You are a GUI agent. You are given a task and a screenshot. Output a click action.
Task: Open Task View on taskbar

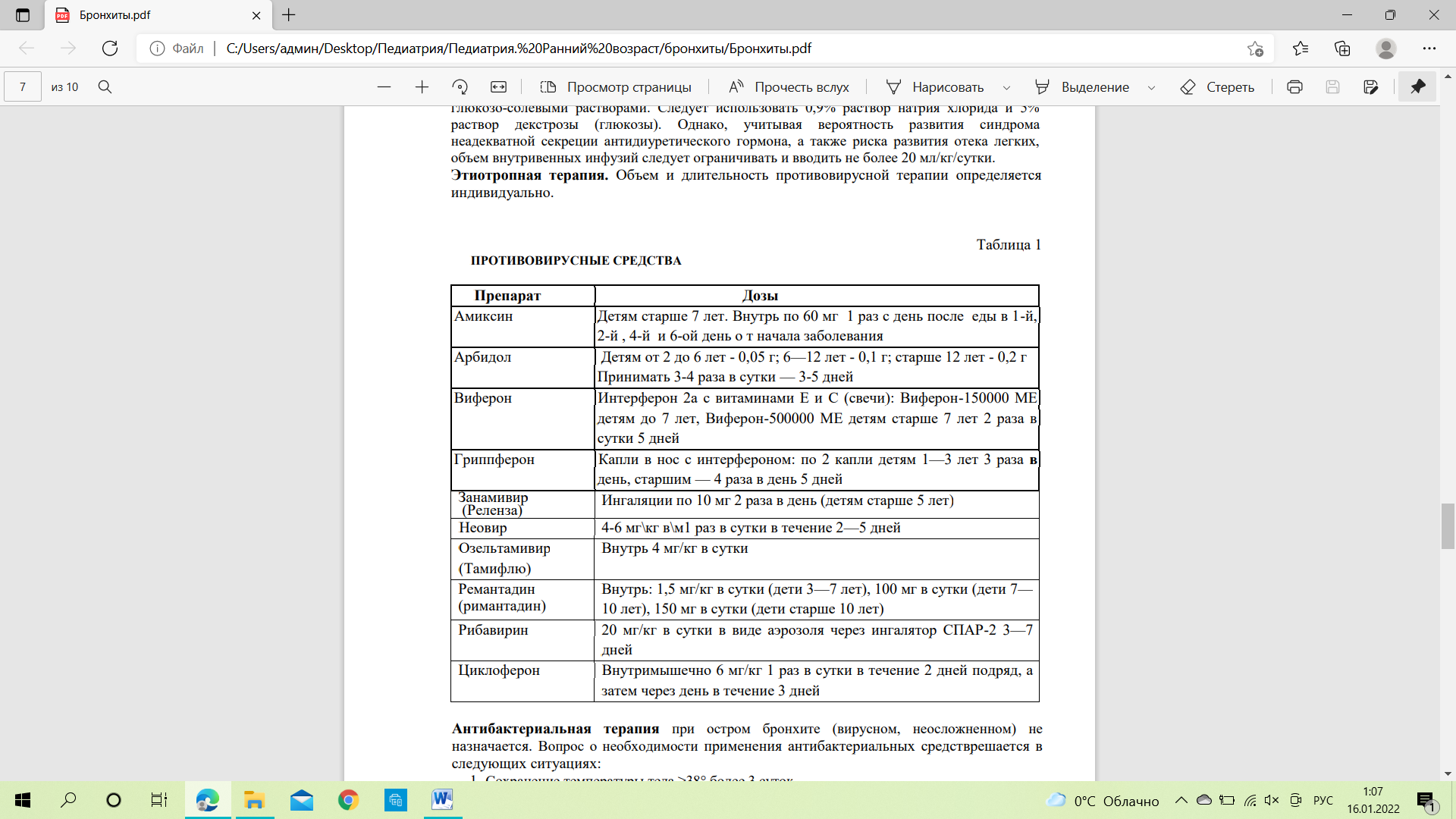click(159, 800)
